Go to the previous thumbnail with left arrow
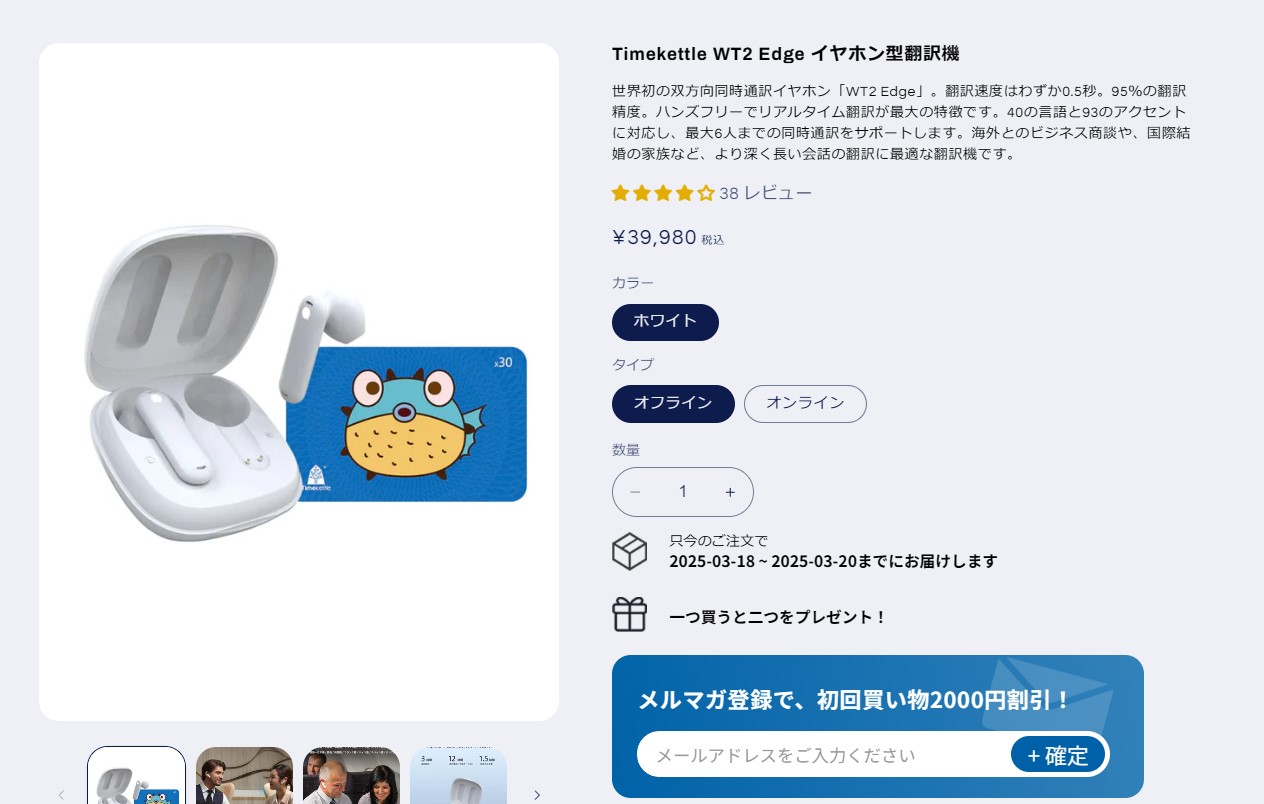Image resolution: width=1264 pixels, height=804 pixels. tap(61, 795)
